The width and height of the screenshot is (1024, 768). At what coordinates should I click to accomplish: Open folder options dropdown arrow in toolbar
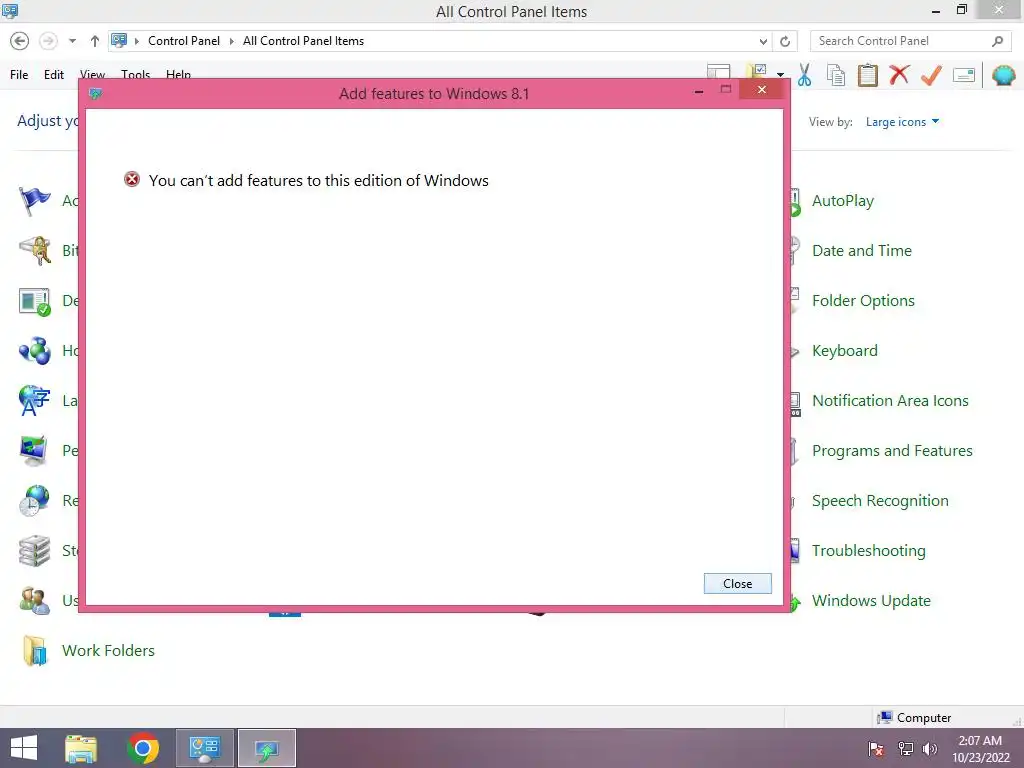click(780, 74)
